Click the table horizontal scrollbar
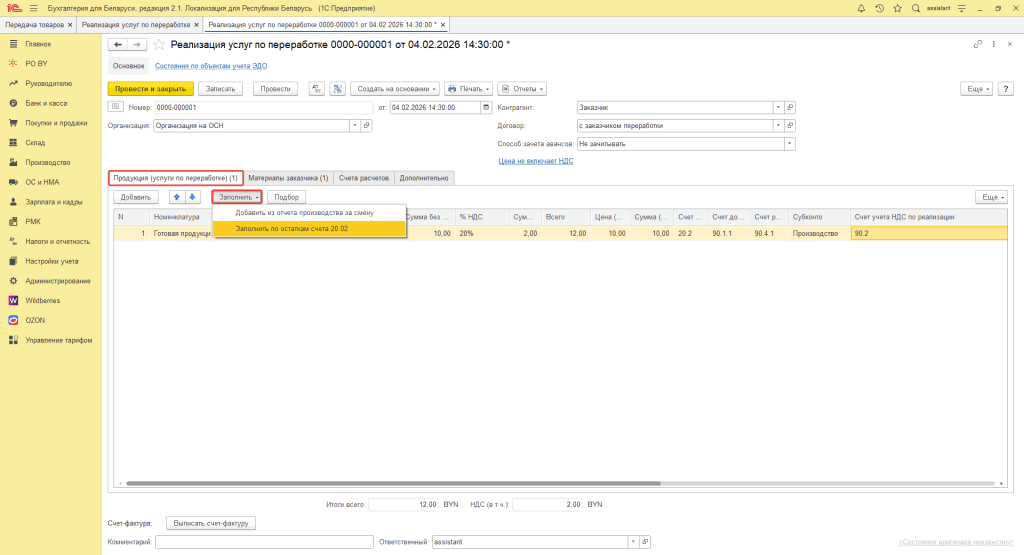 (393, 483)
